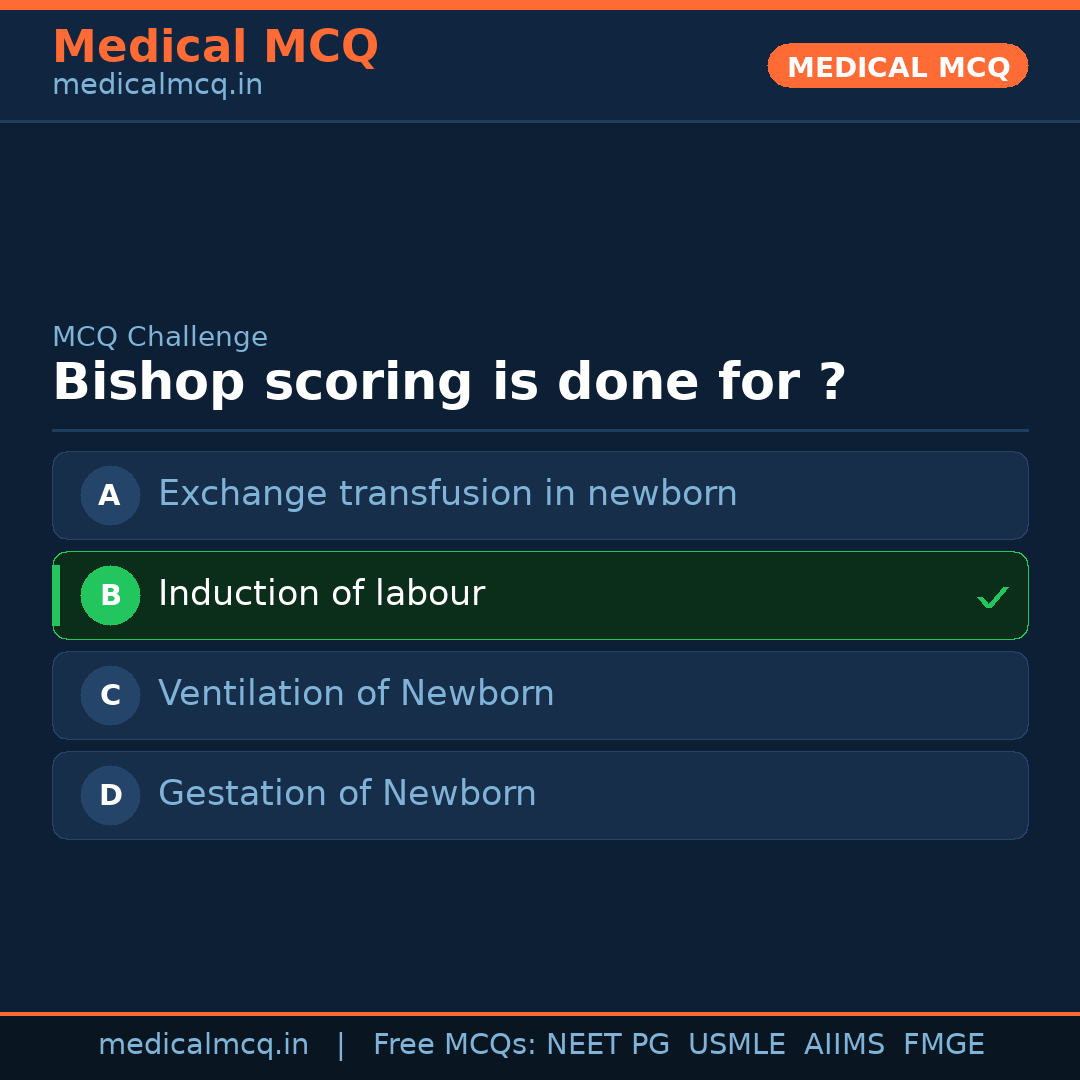Click the letter D circle icon
1080x1080 pixels.
pos(110,795)
